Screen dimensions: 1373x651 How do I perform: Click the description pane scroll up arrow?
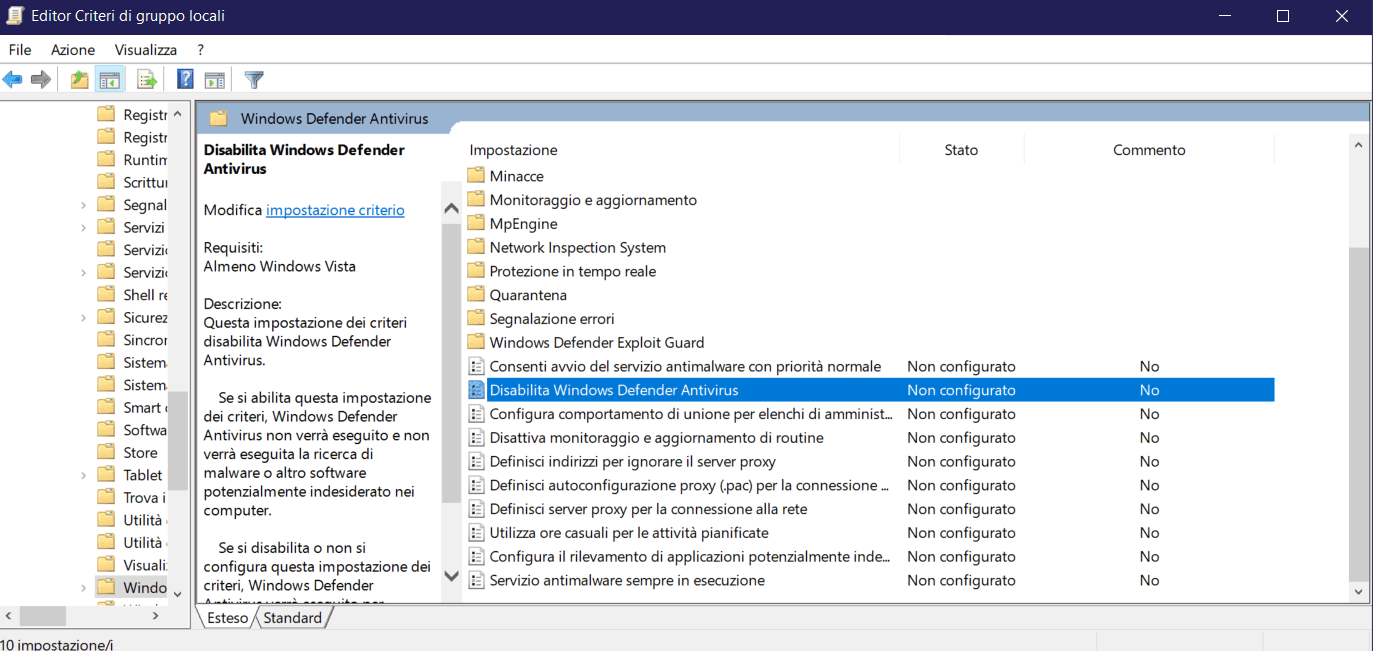coord(451,209)
